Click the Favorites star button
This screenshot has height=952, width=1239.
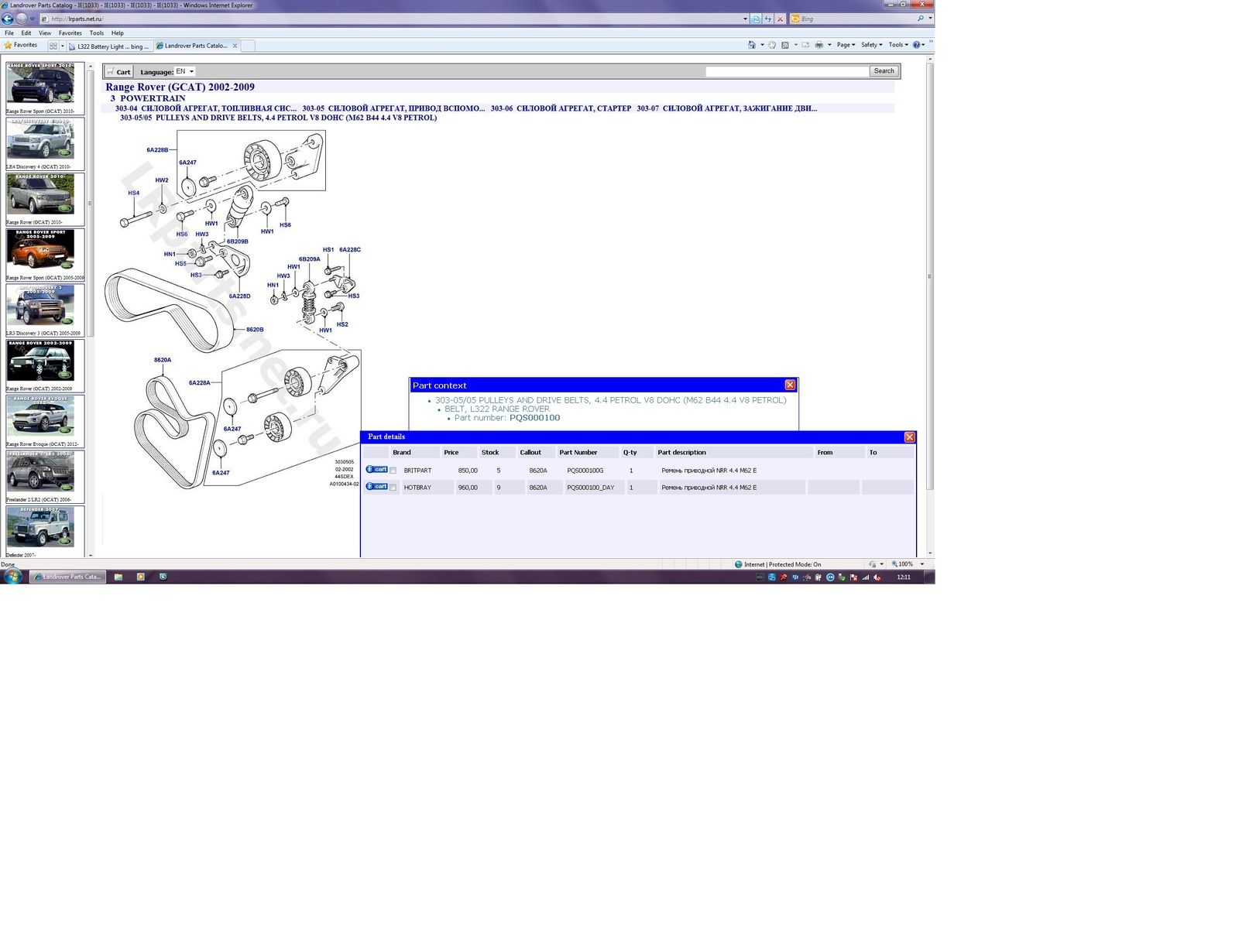[21, 45]
